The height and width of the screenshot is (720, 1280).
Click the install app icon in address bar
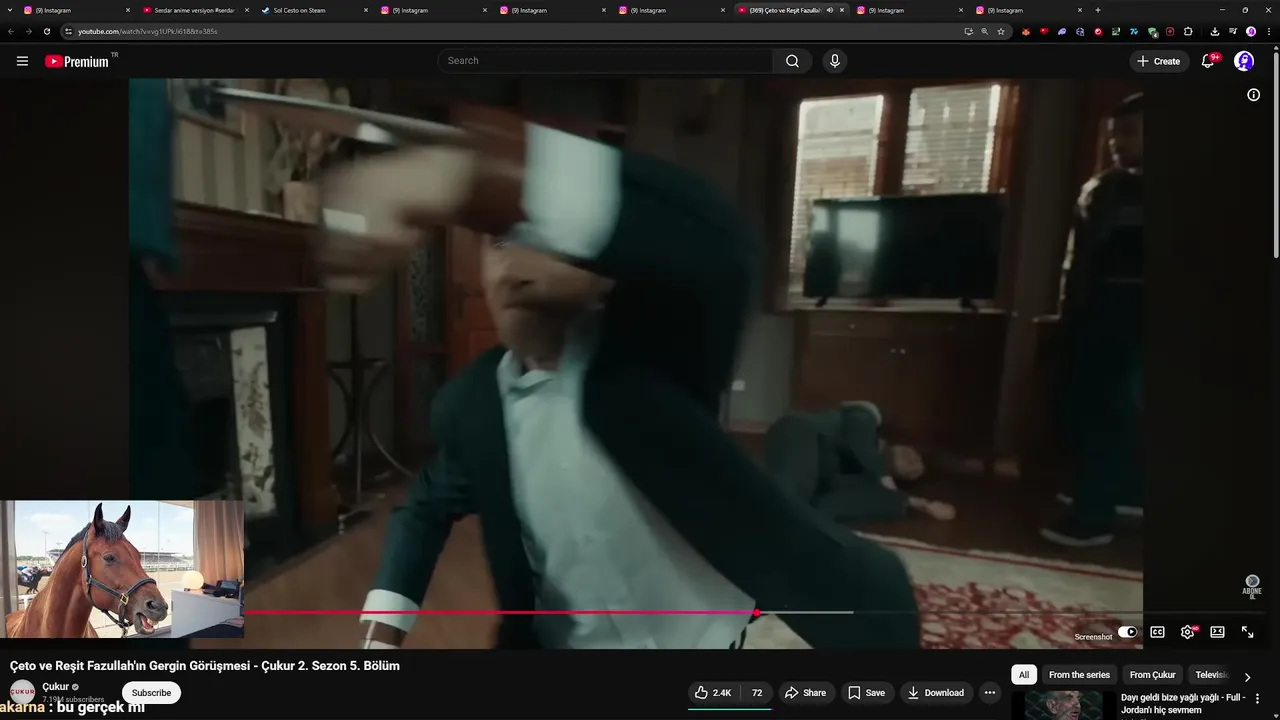[968, 31]
